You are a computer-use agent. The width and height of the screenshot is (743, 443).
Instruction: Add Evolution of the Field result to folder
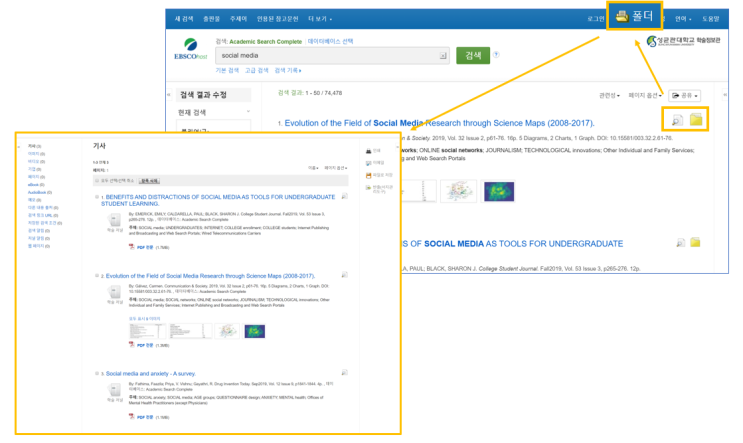tap(696, 119)
